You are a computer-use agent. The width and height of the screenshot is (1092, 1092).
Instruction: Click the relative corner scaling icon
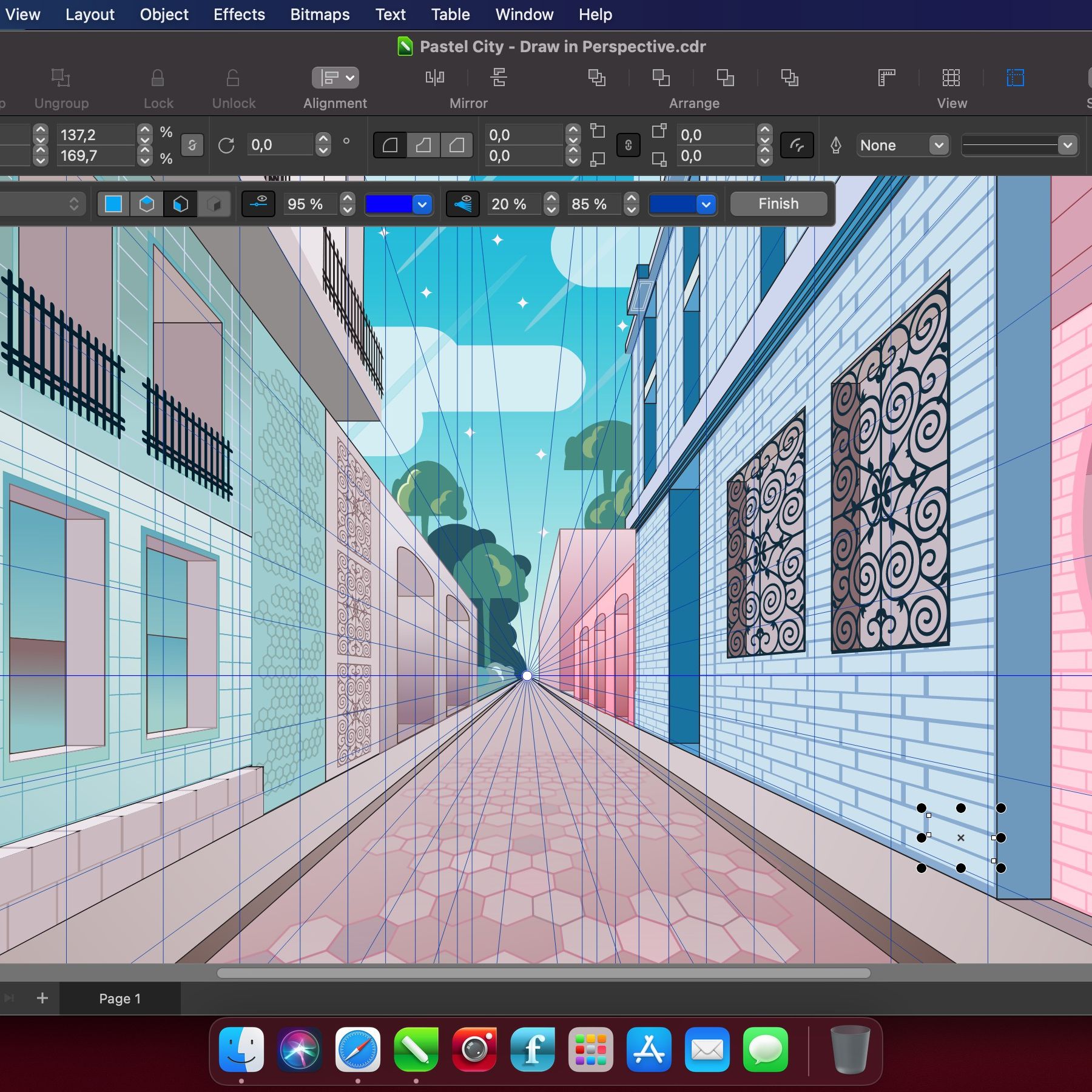(797, 146)
